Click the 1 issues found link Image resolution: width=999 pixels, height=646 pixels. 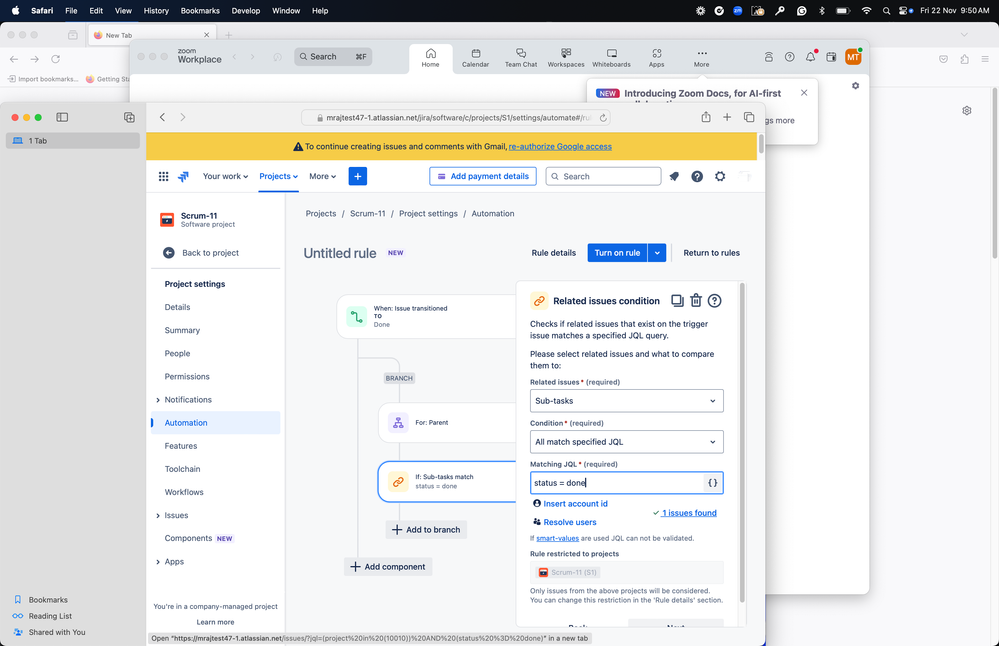(x=689, y=513)
